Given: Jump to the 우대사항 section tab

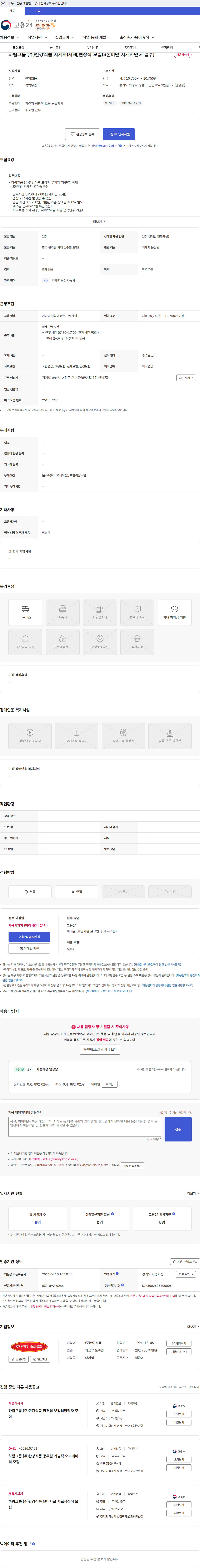Looking at the screenshot, I should [93, 47].
